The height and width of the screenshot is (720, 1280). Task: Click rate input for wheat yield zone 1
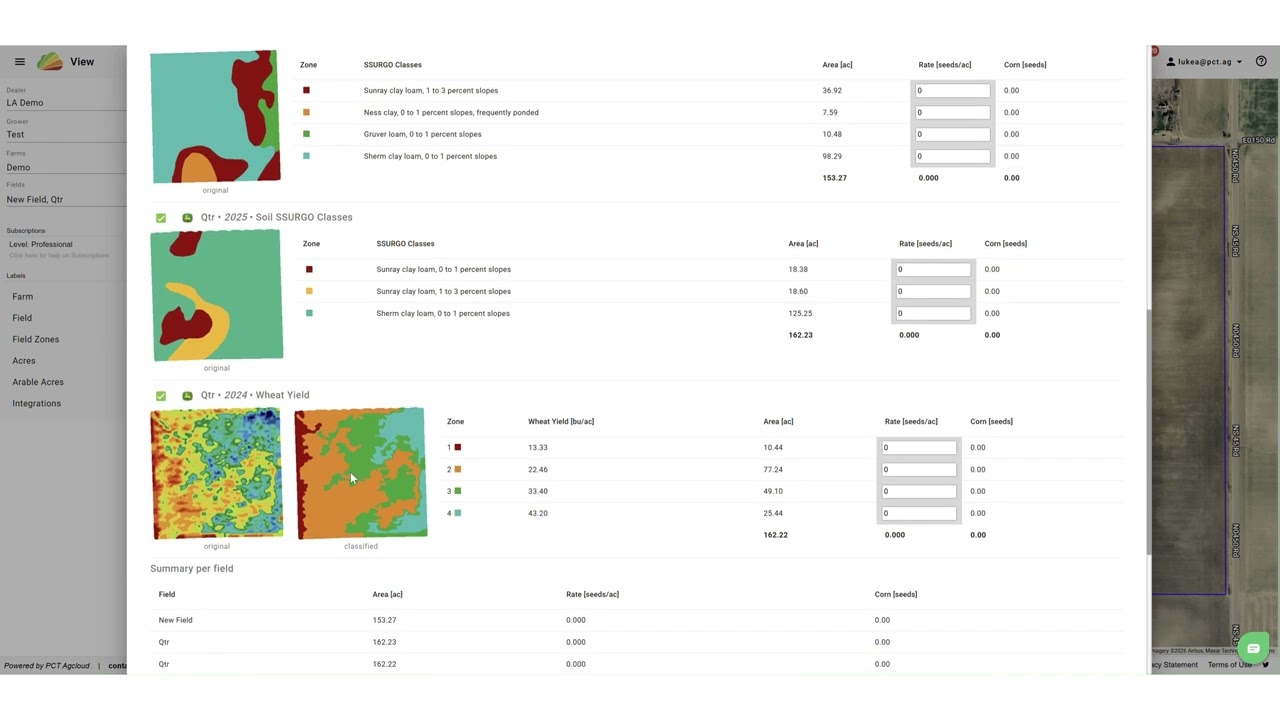pyautogui.click(x=918, y=447)
